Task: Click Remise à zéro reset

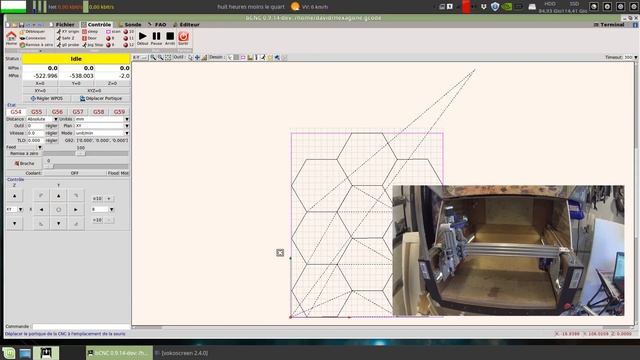Action: (36, 44)
